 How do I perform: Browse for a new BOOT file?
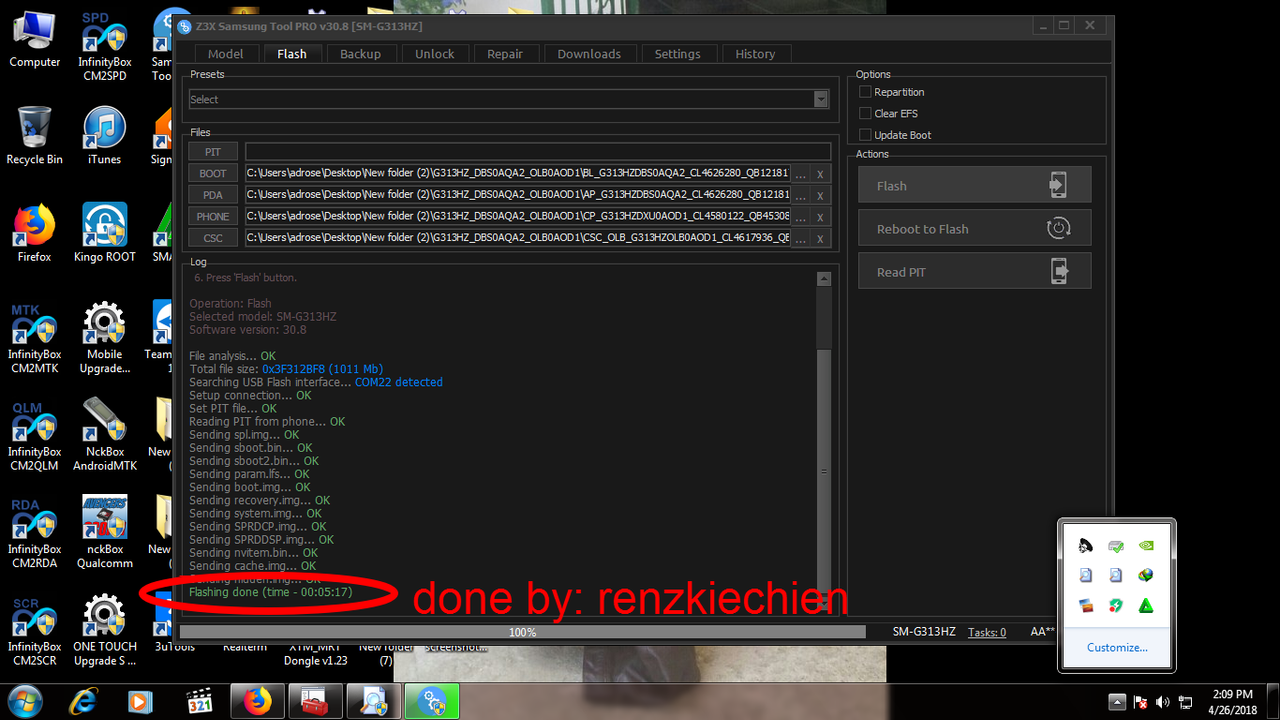click(802, 173)
